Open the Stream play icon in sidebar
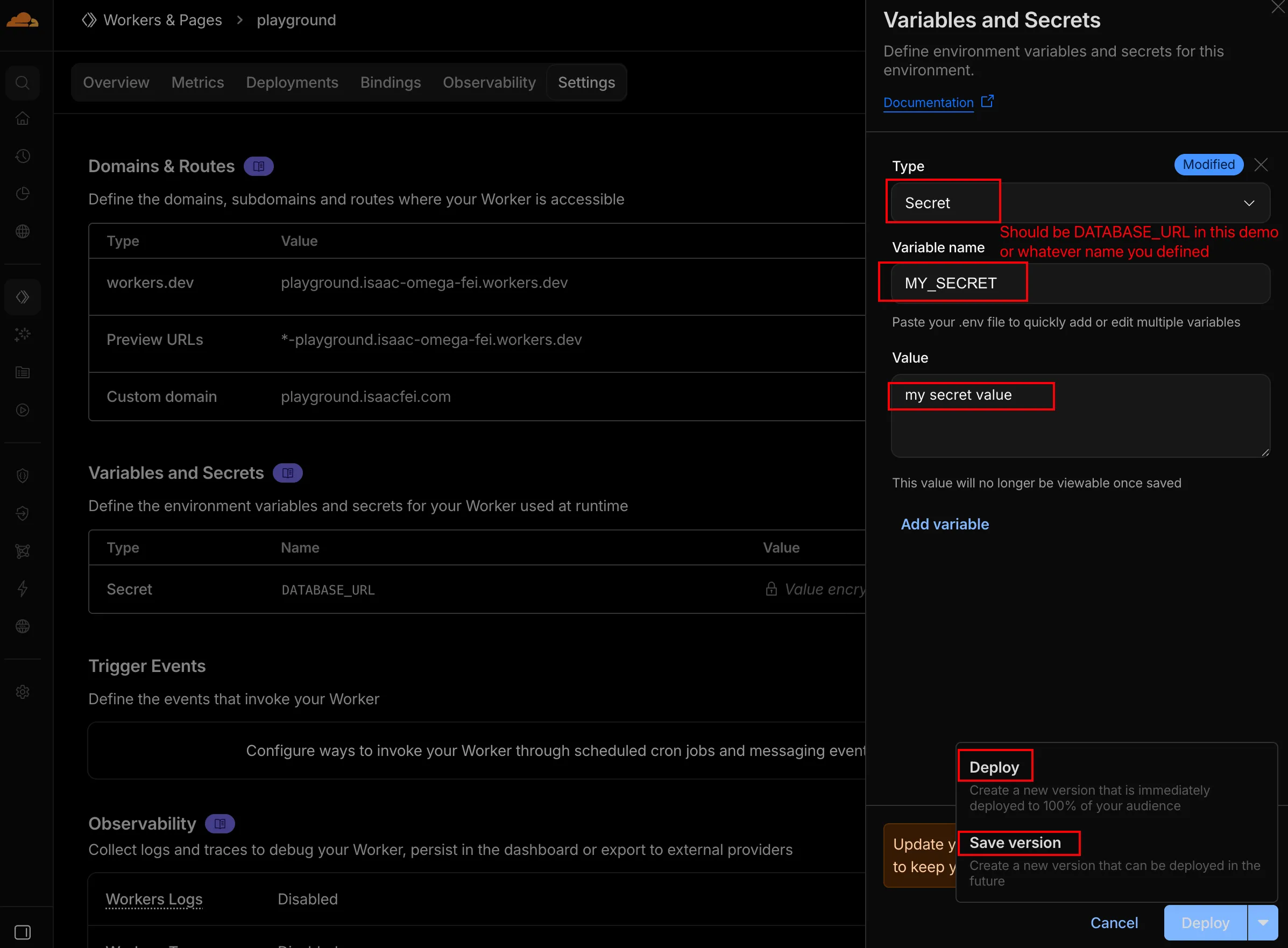The width and height of the screenshot is (1288, 948). [23, 410]
